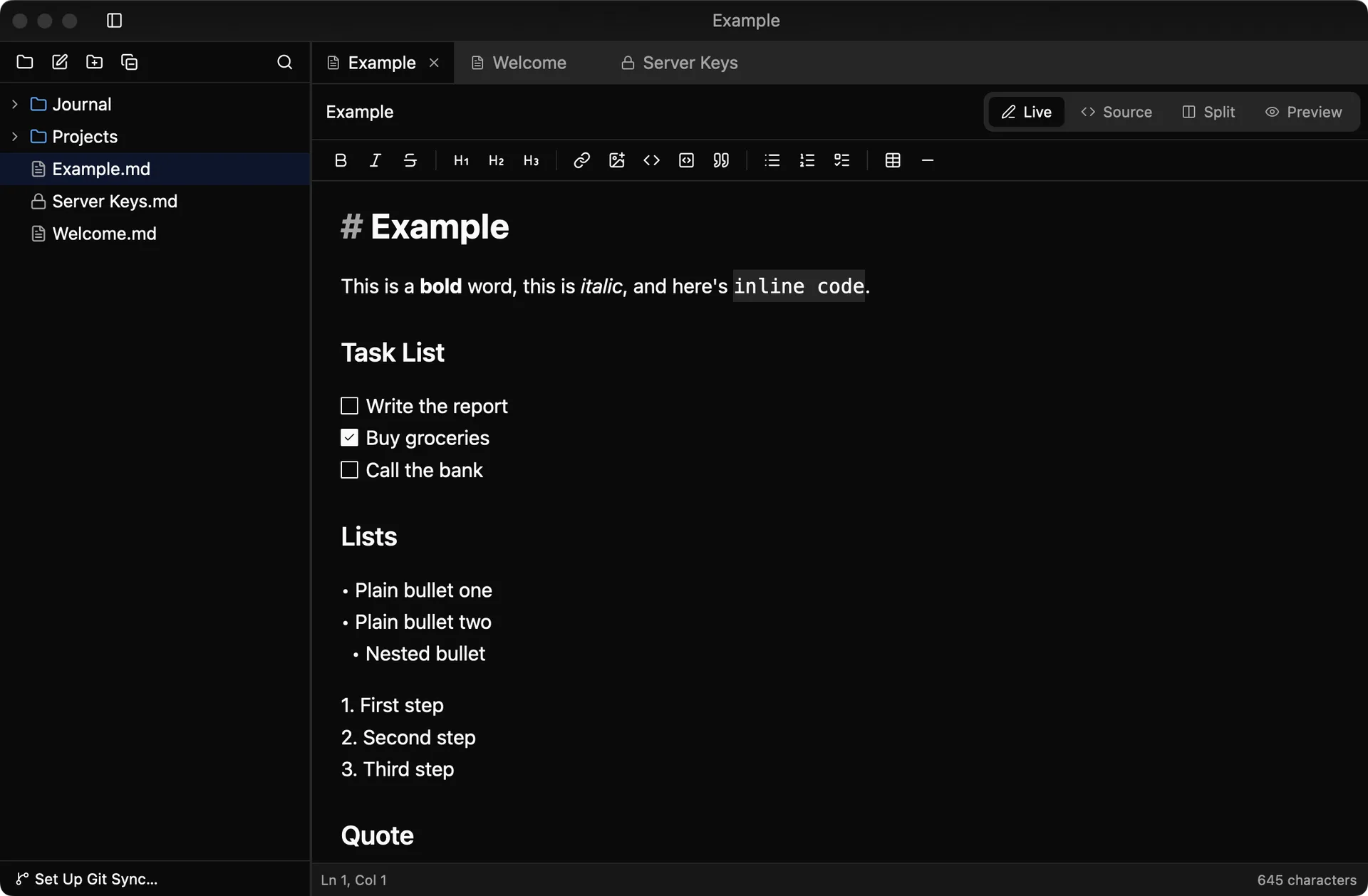
Task: Check the Call the bank task
Action: coord(349,470)
